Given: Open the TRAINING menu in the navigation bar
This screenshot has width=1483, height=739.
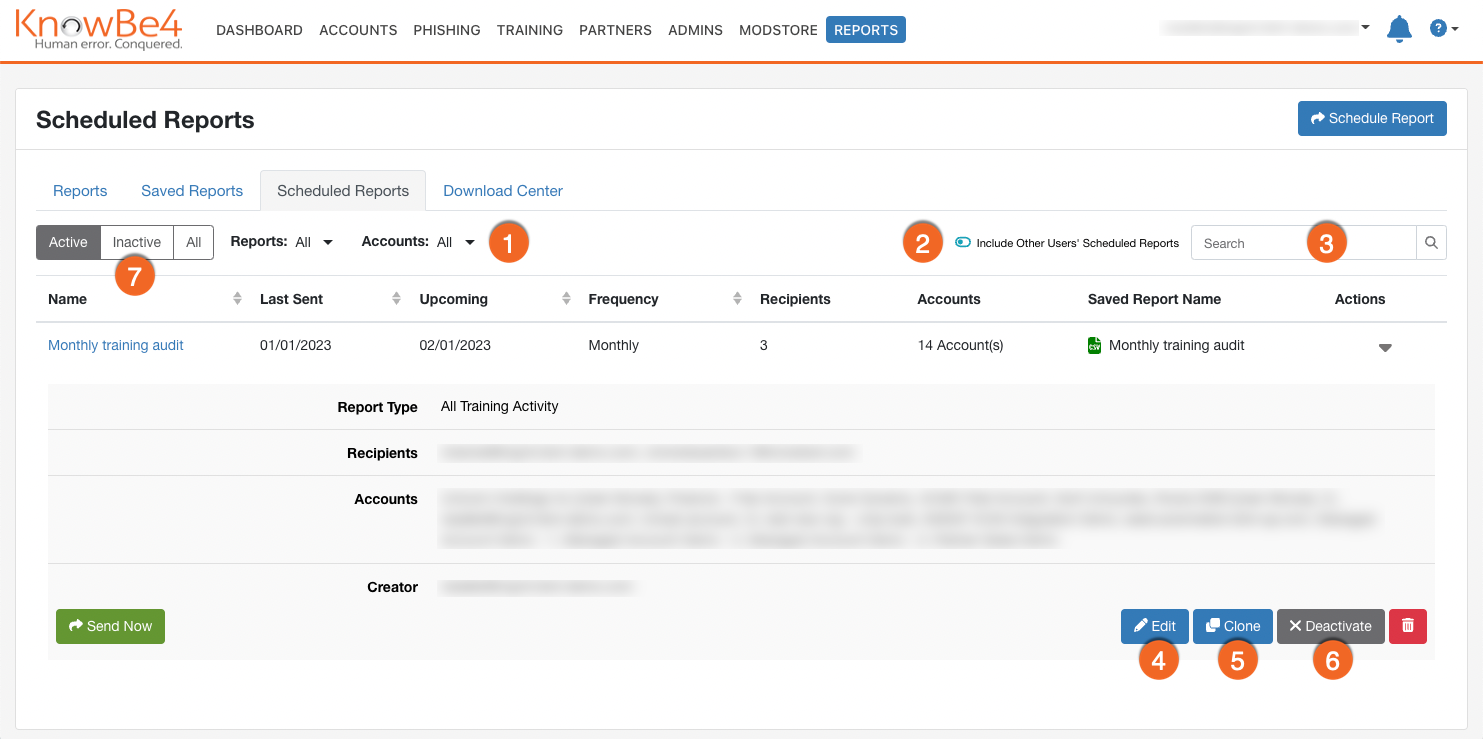Looking at the screenshot, I should click(x=529, y=30).
